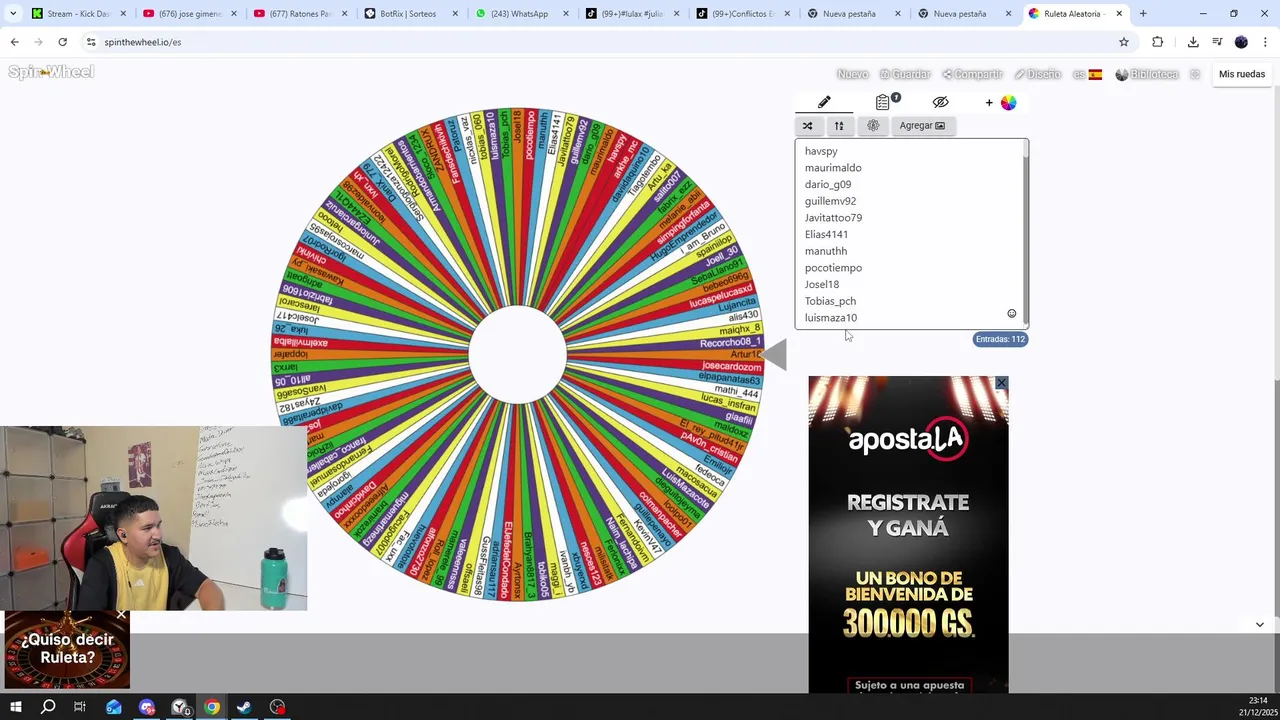Select the pencil edit entries tab
Image resolution: width=1280 pixels, height=720 pixels.
(824, 102)
